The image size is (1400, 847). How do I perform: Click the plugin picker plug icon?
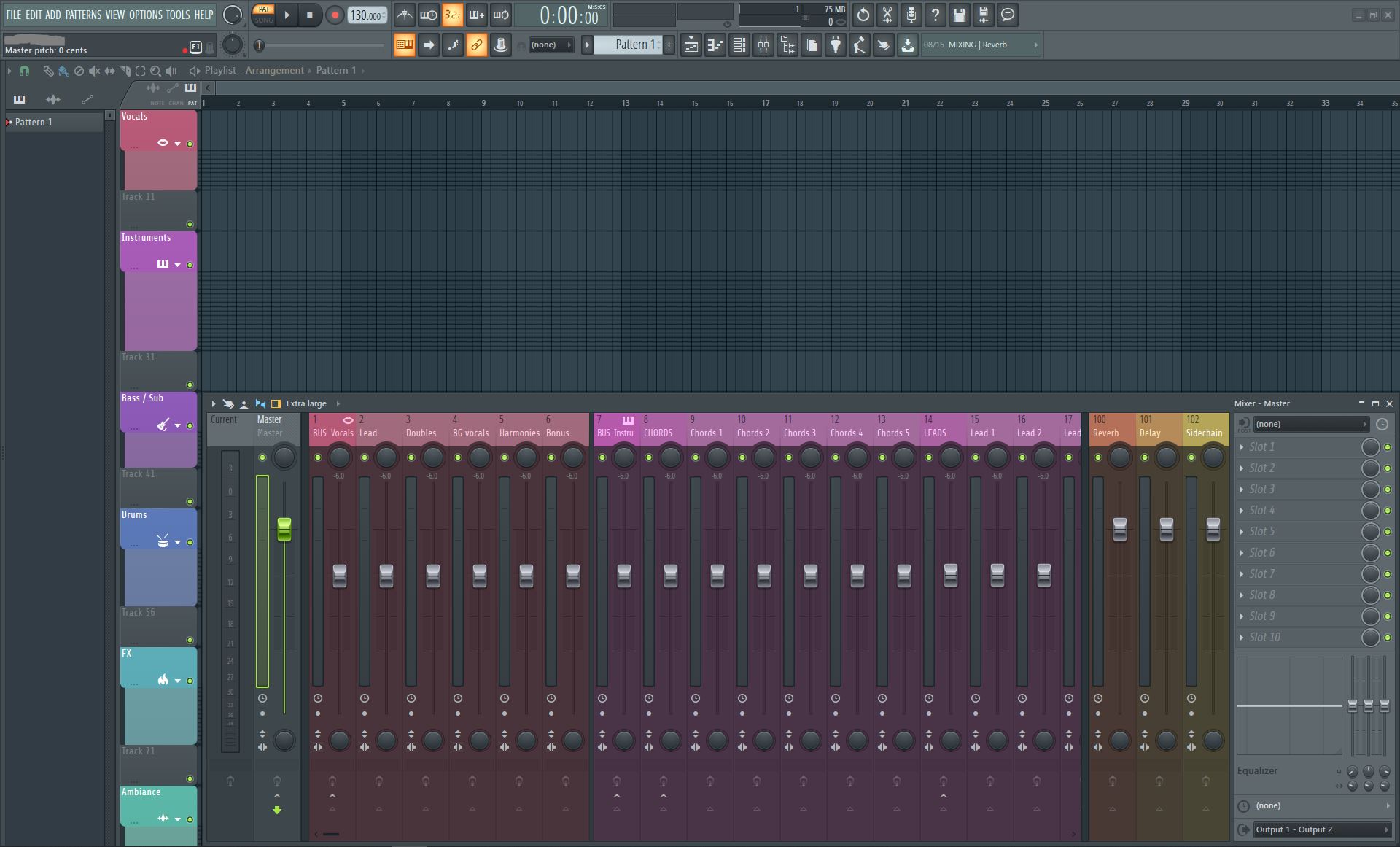836,45
